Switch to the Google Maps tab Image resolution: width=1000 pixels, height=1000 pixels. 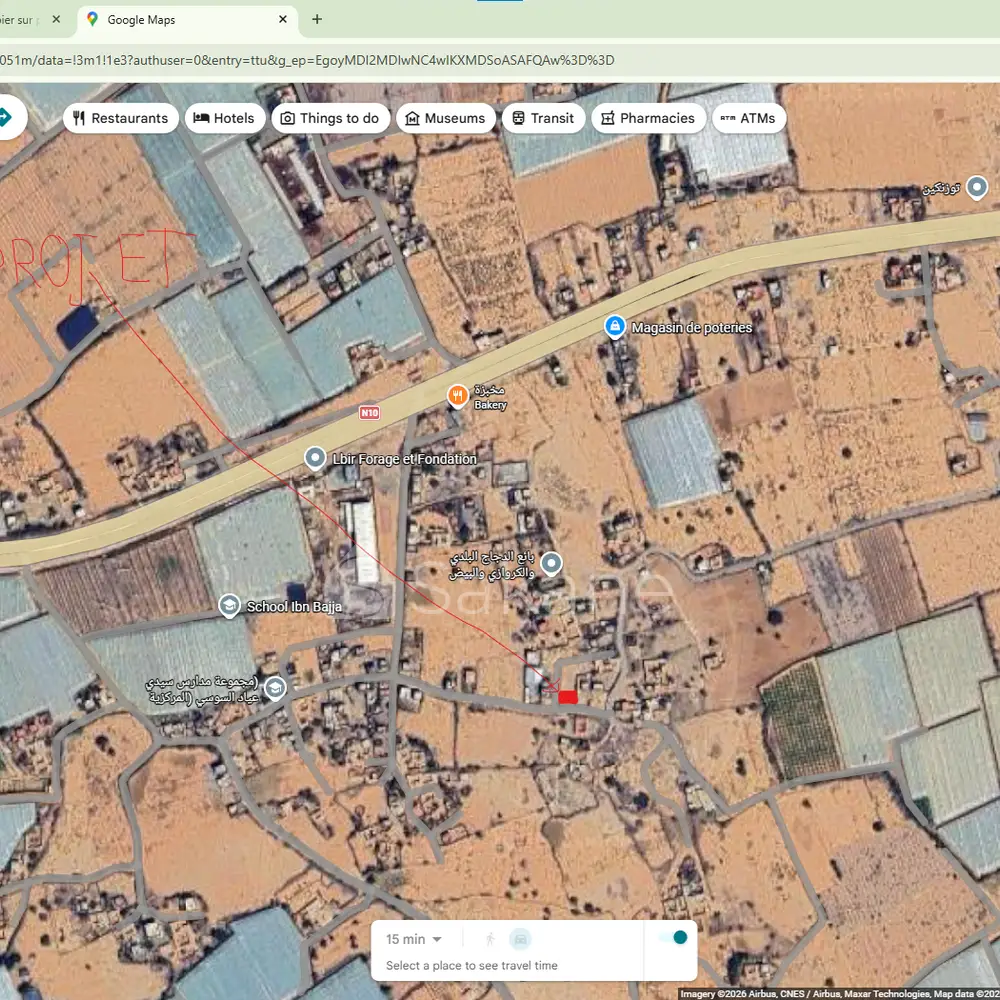[180, 19]
